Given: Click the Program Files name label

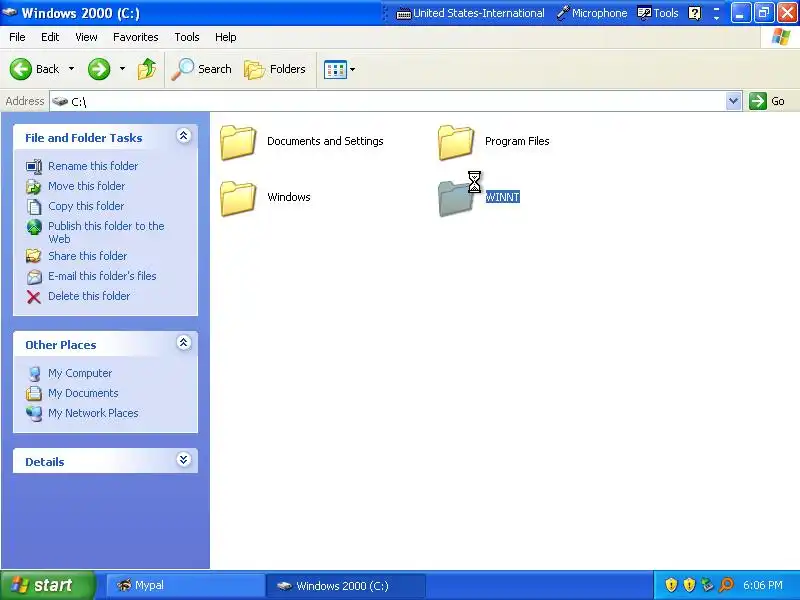Looking at the screenshot, I should point(517,141).
